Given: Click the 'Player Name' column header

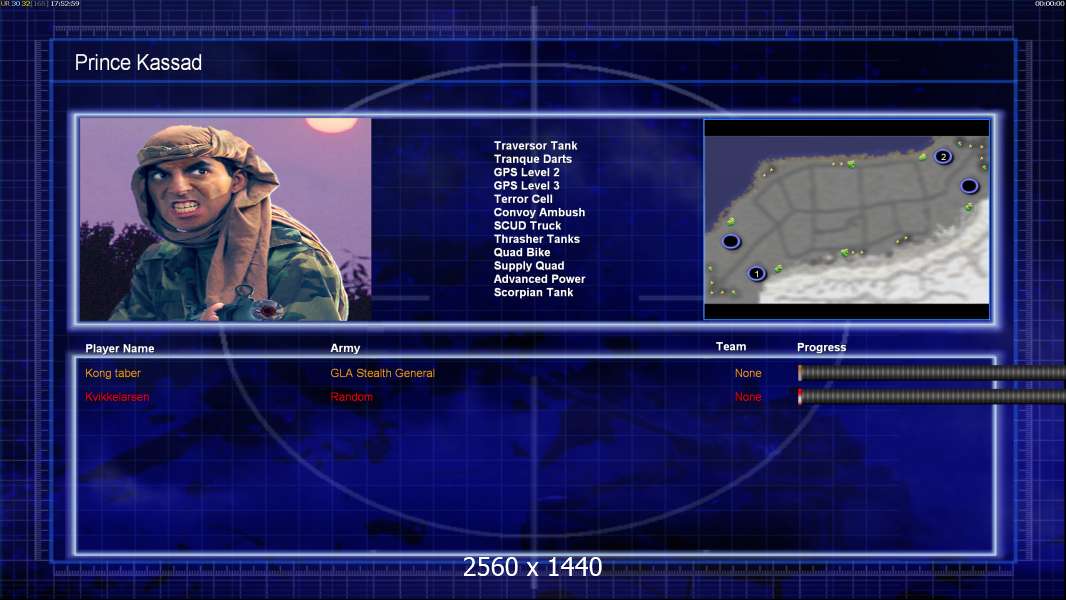Looking at the screenshot, I should click(x=120, y=349).
